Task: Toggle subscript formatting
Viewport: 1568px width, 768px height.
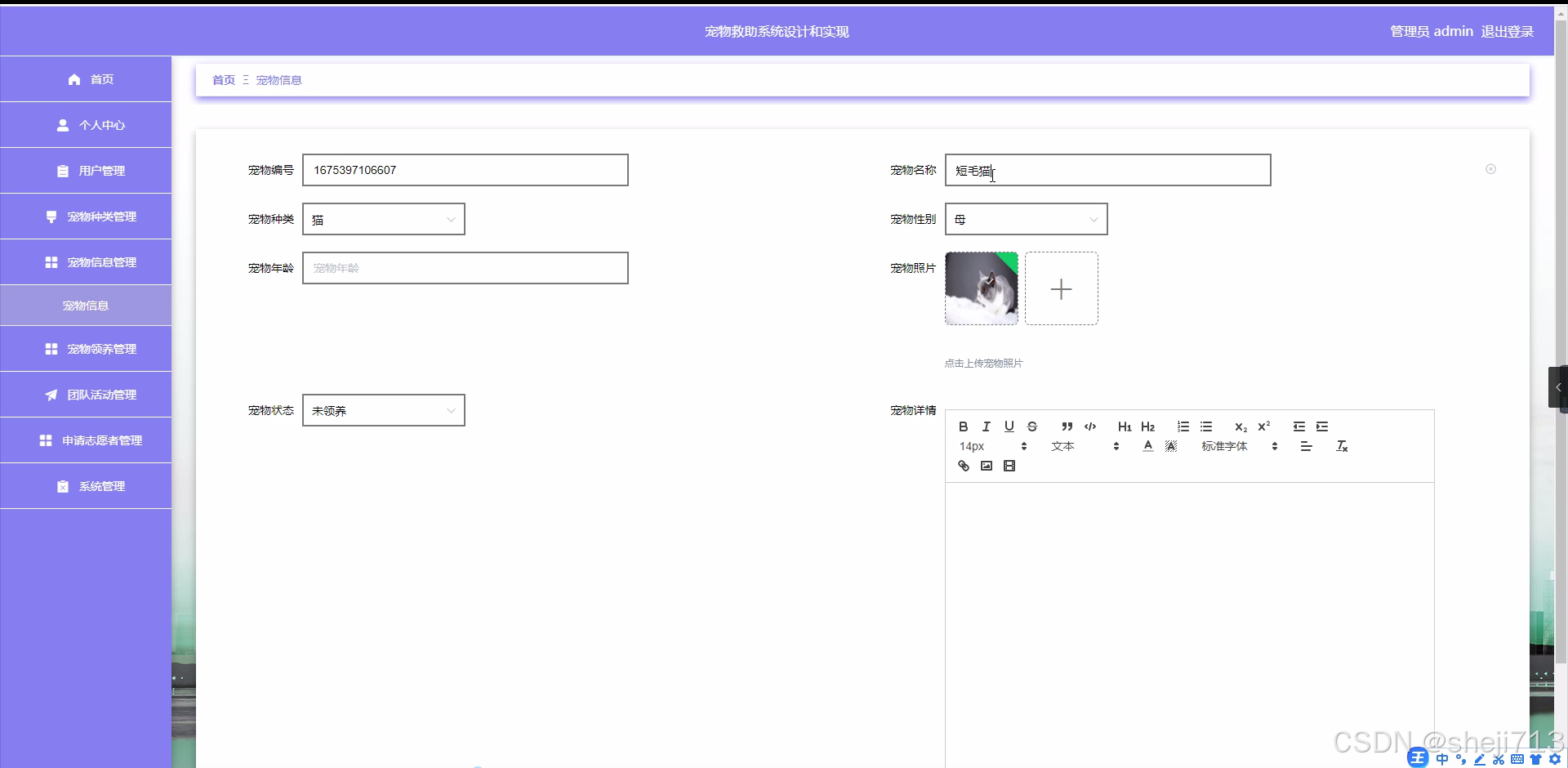Action: [1241, 426]
